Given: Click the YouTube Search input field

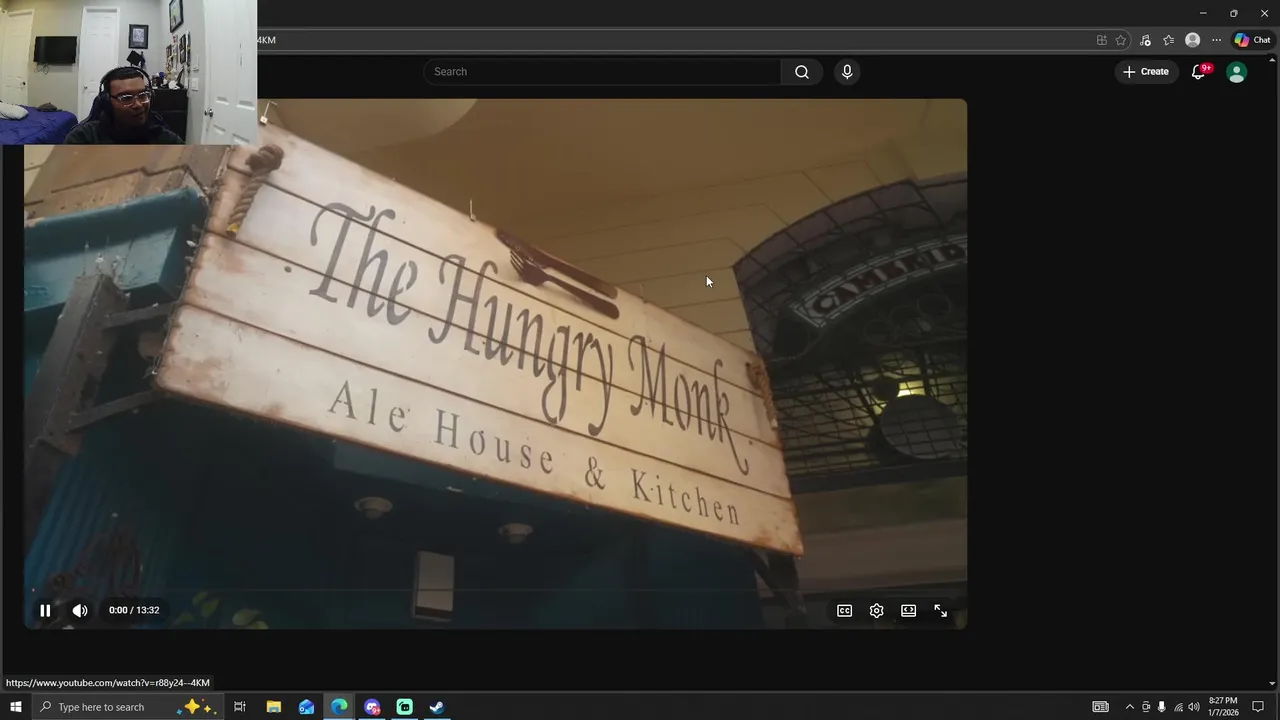Looking at the screenshot, I should (602, 72).
